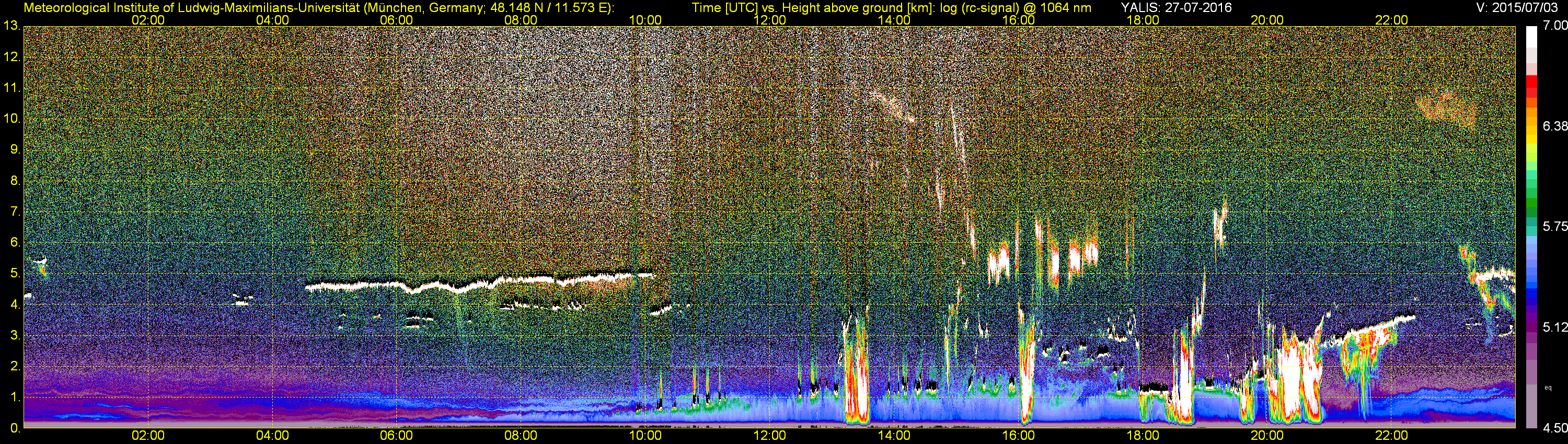
Task: Click the white top of the color scale
Action: pos(1531,37)
